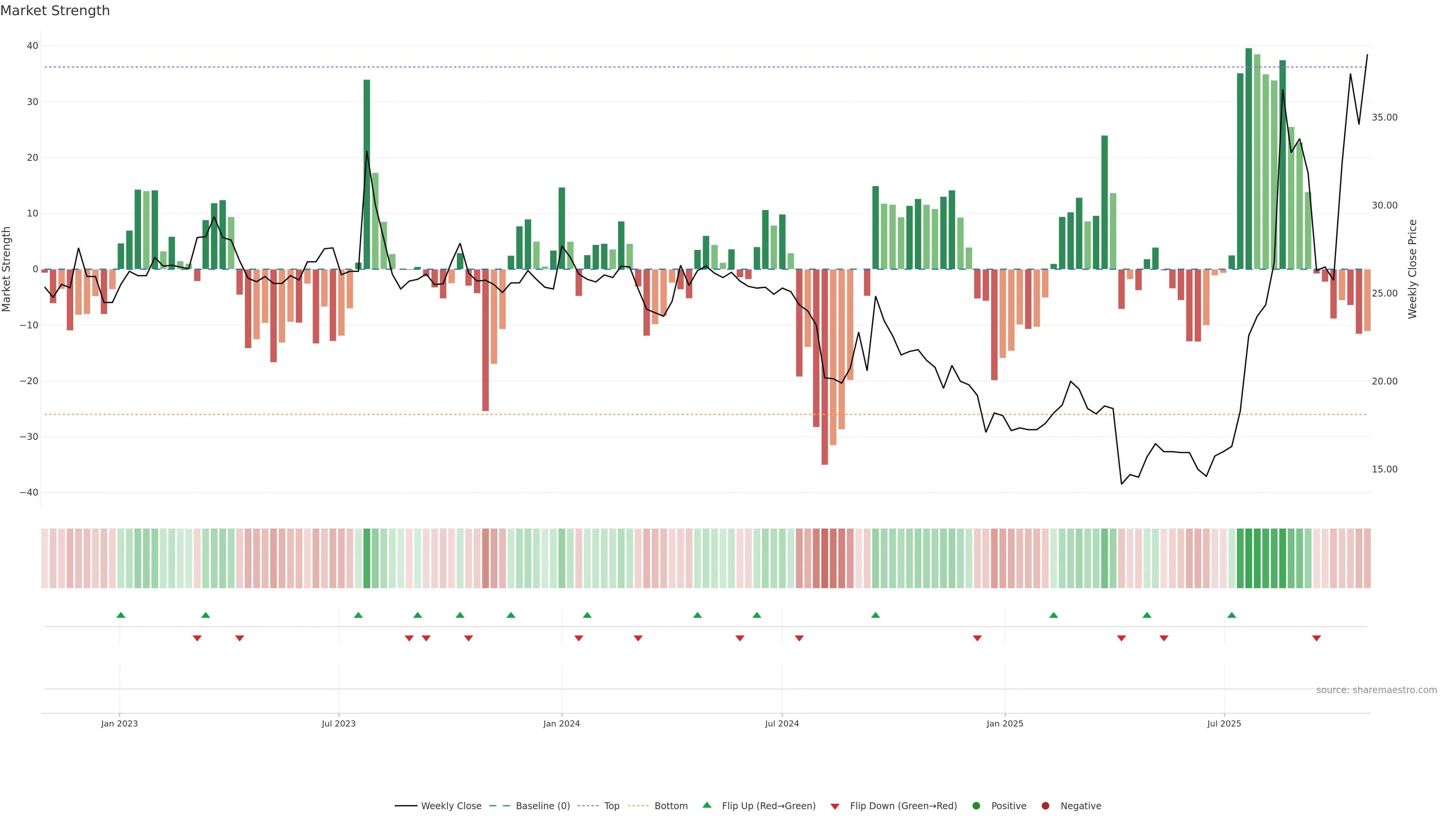Toggle the Top dotted line legend entry

click(x=611, y=806)
